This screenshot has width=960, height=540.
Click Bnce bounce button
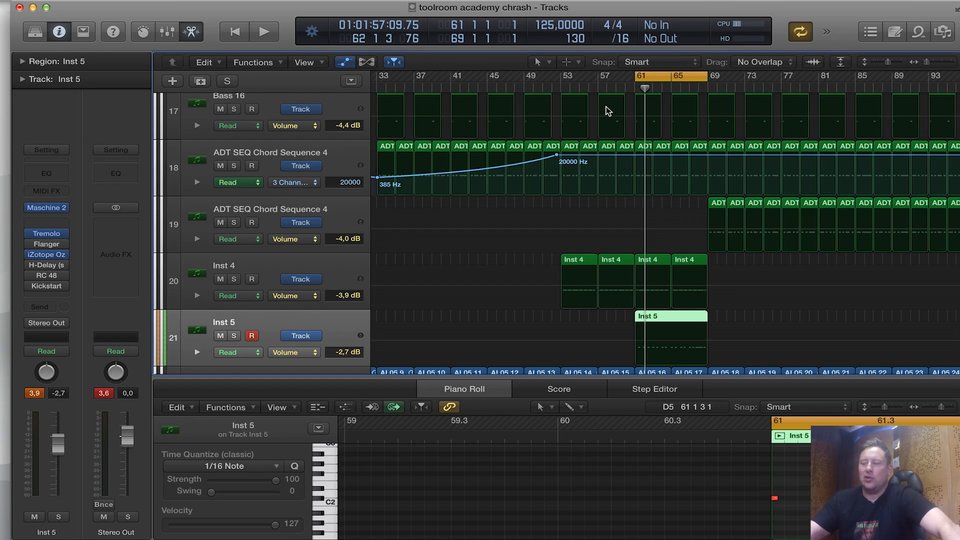(103, 504)
